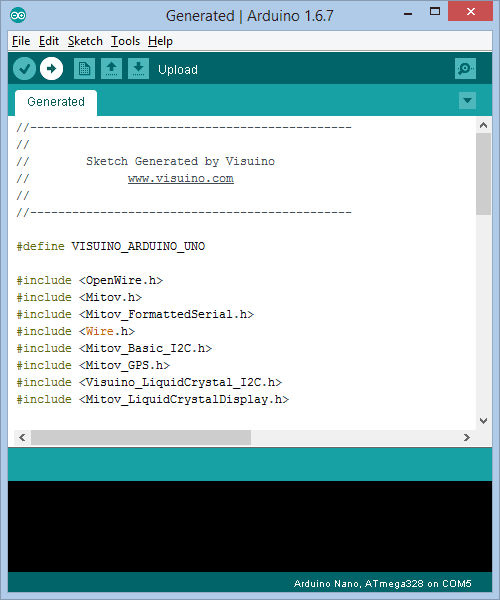
Task: Open a sketch using up-arrow icon
Action: click(x=111, y=69)
